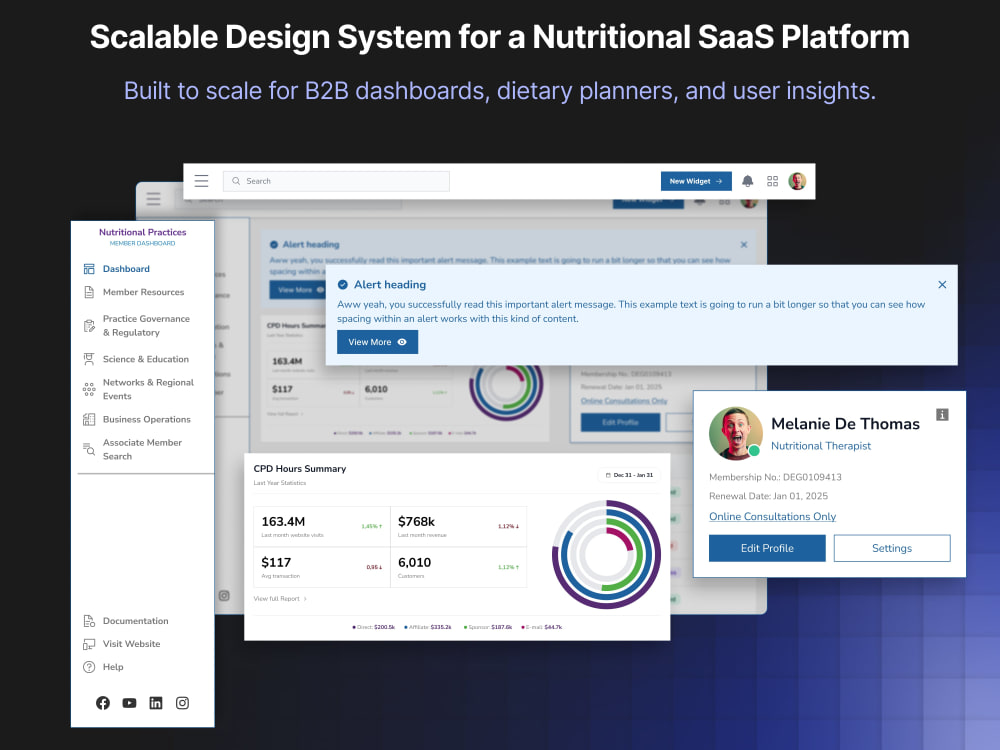The height and width of the screenshot is (750, 1000).
Task: Click the Affiliate legend item
Action: click(428, 628)
